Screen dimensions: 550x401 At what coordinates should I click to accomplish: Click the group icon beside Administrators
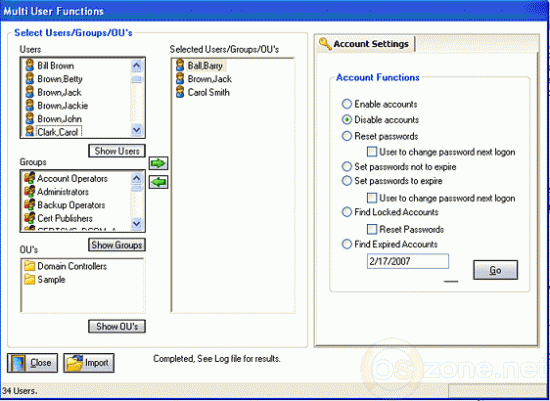tap(30, 192)
